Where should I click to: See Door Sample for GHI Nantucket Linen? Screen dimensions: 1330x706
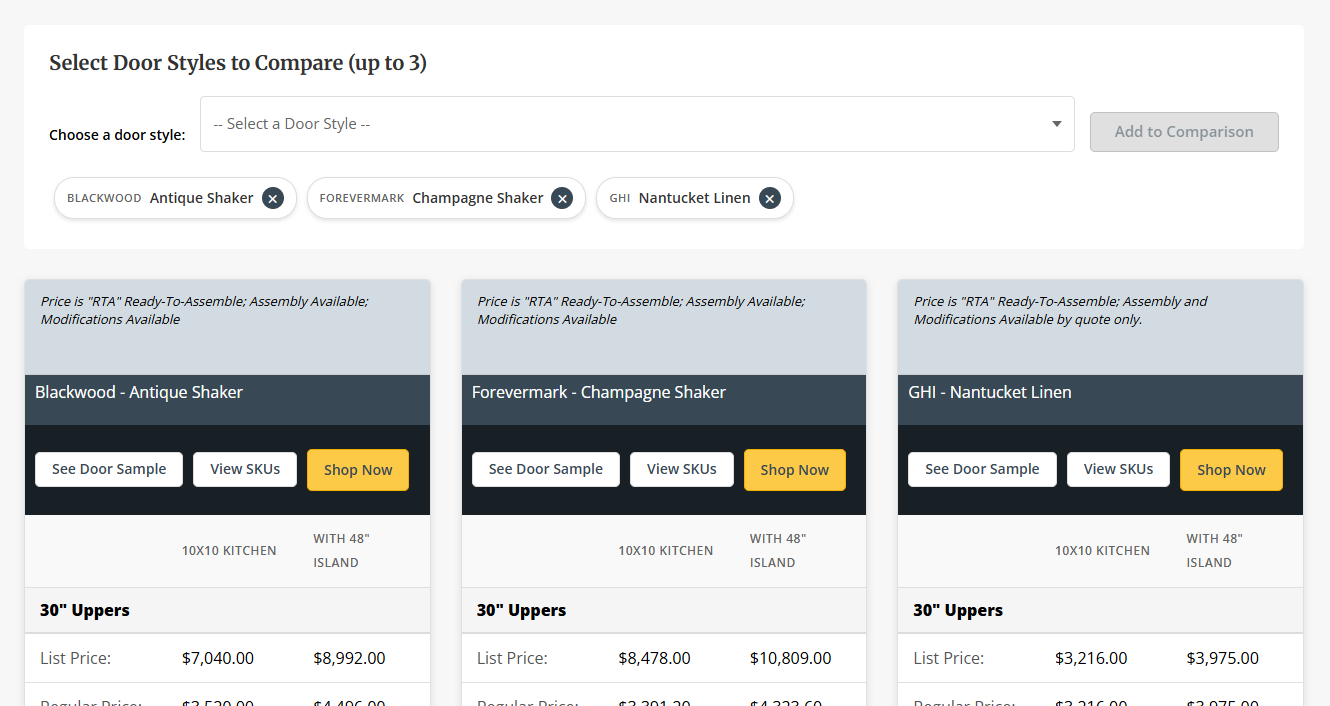click(x=982, y=469)
